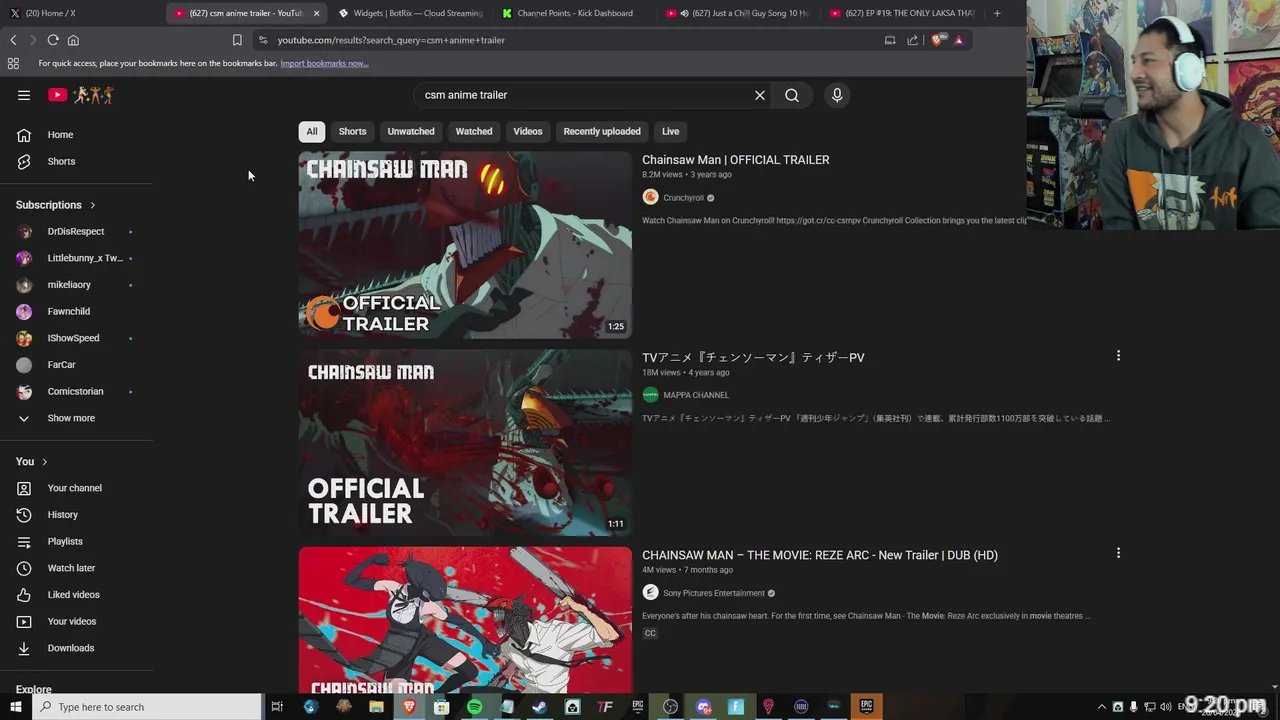Switch to Widgets BotRix tab
The width and height of the screenshot is (1280, 720).
point(410,13)
